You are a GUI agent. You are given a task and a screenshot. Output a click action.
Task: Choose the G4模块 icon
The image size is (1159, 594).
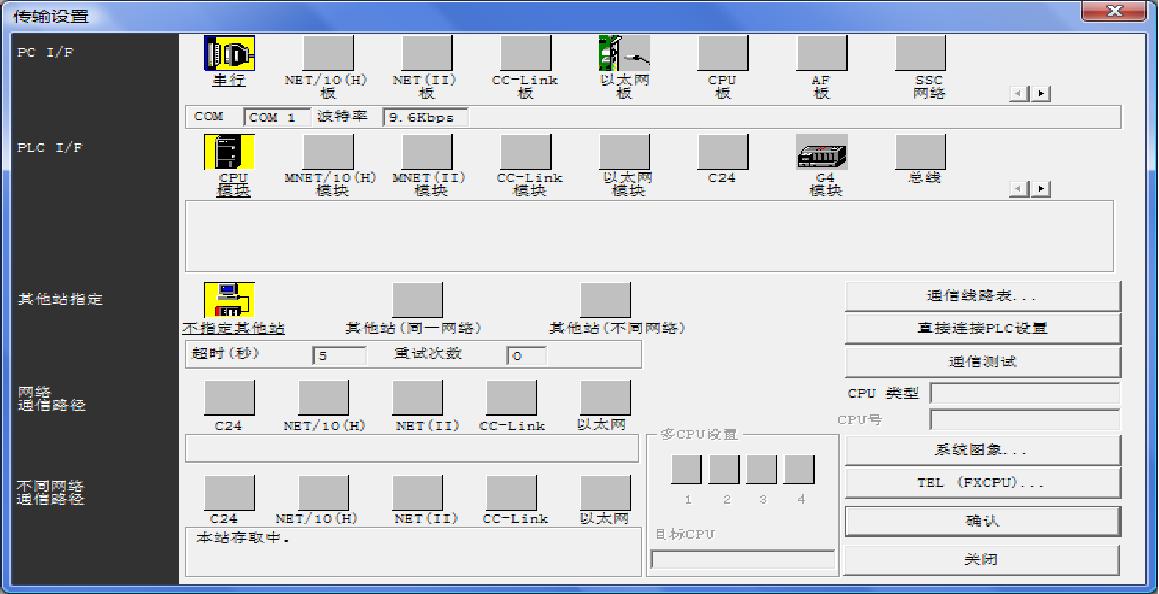pos(822,152)
